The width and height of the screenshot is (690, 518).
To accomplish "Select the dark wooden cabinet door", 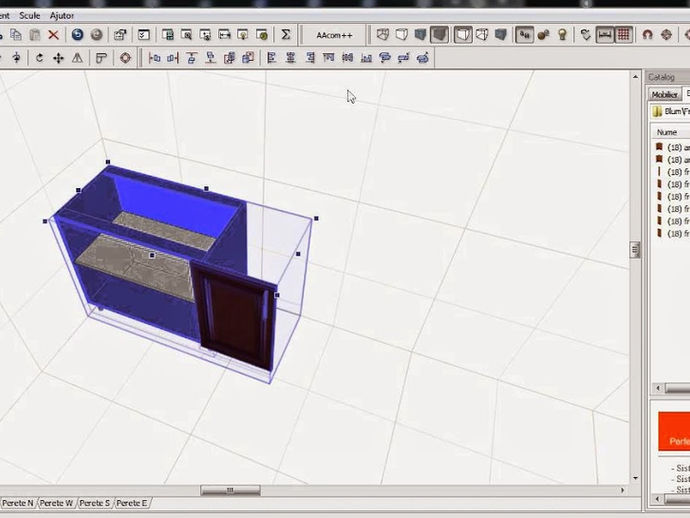I will tap(235, 317).
